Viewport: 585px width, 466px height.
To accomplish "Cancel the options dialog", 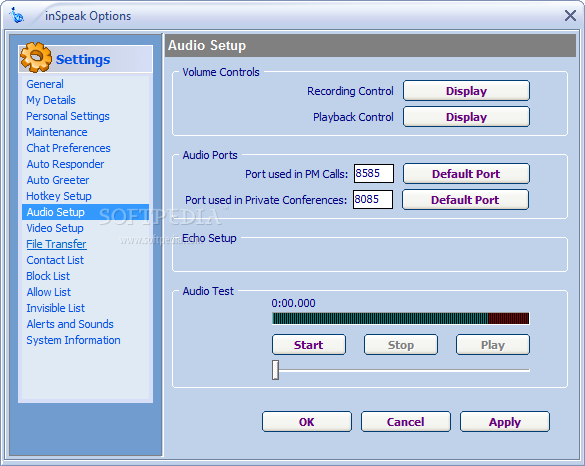I will [x=406, y=422].
